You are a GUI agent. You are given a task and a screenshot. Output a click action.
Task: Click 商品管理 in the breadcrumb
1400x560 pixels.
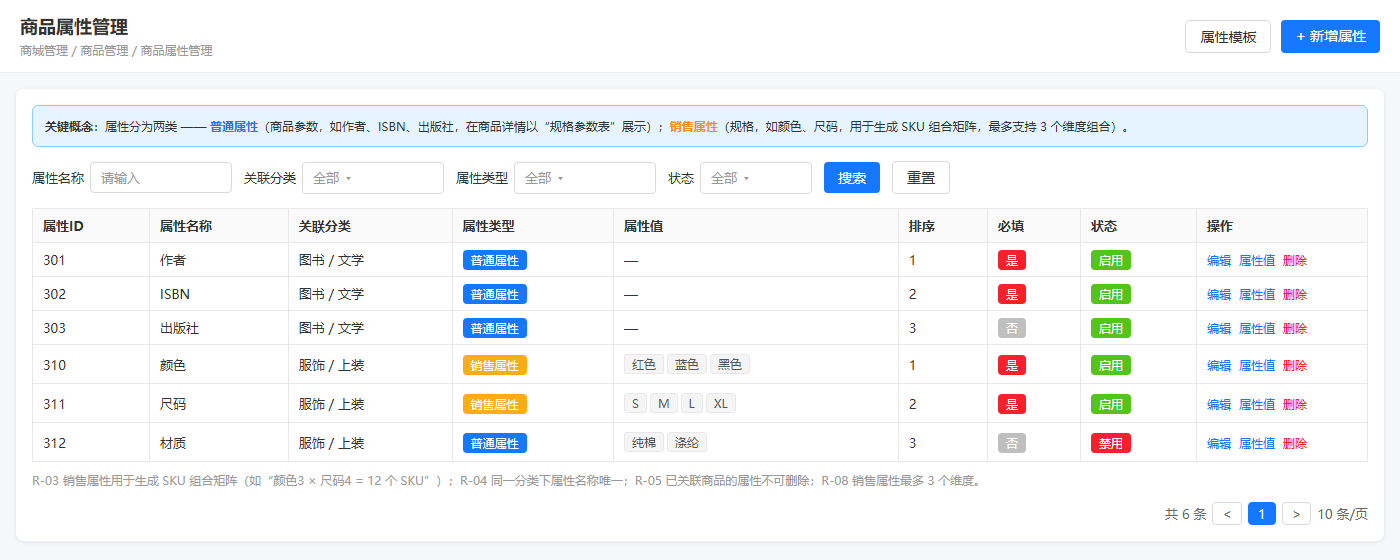coord(104,50)
